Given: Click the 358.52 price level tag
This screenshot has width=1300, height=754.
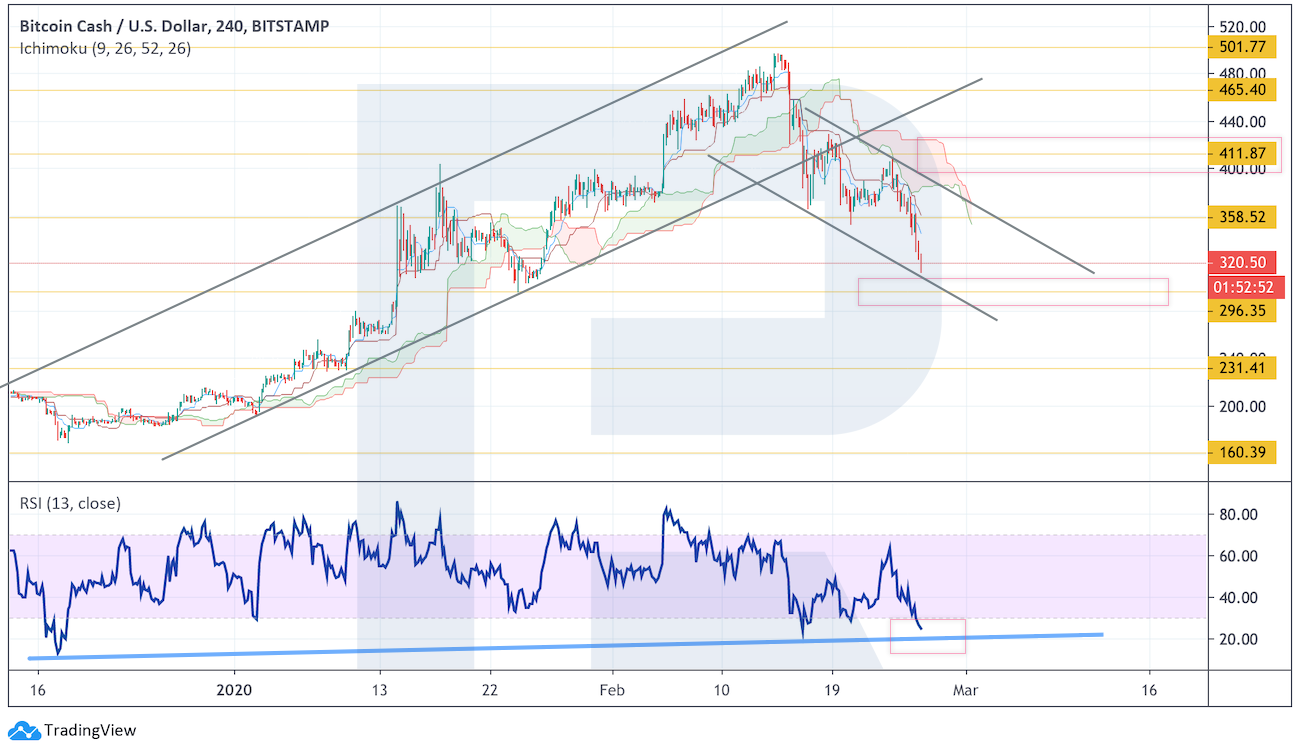Looking at the screenshot, I should coord(1242,217).
